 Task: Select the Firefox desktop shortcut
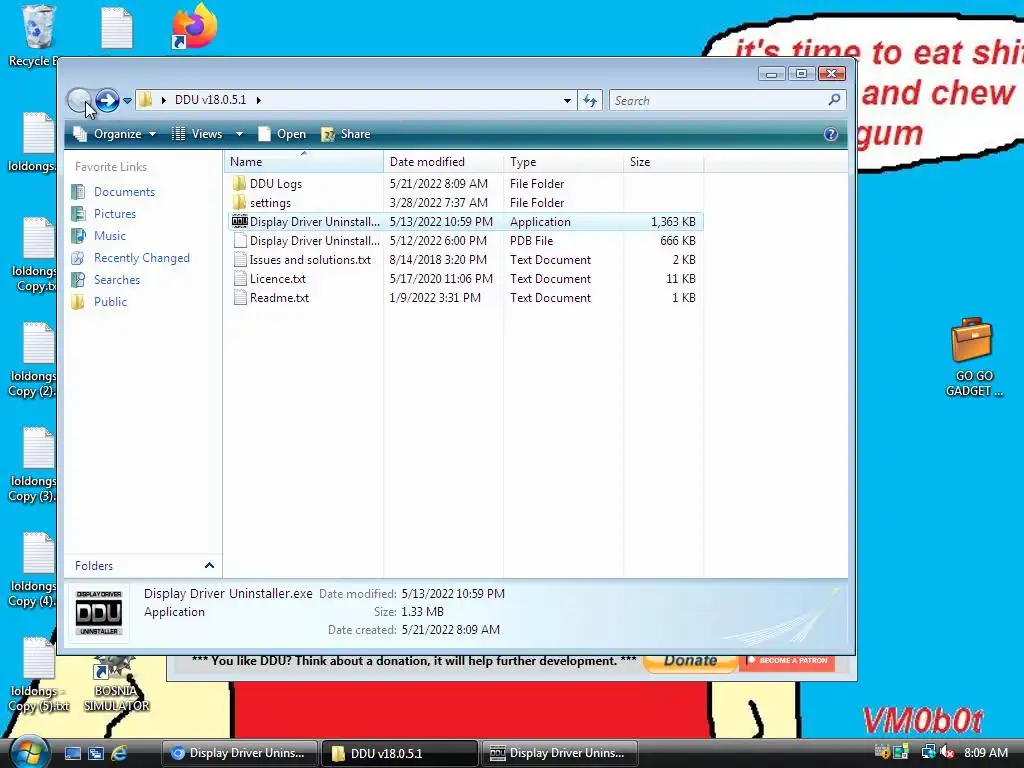[x=194, y=26]
